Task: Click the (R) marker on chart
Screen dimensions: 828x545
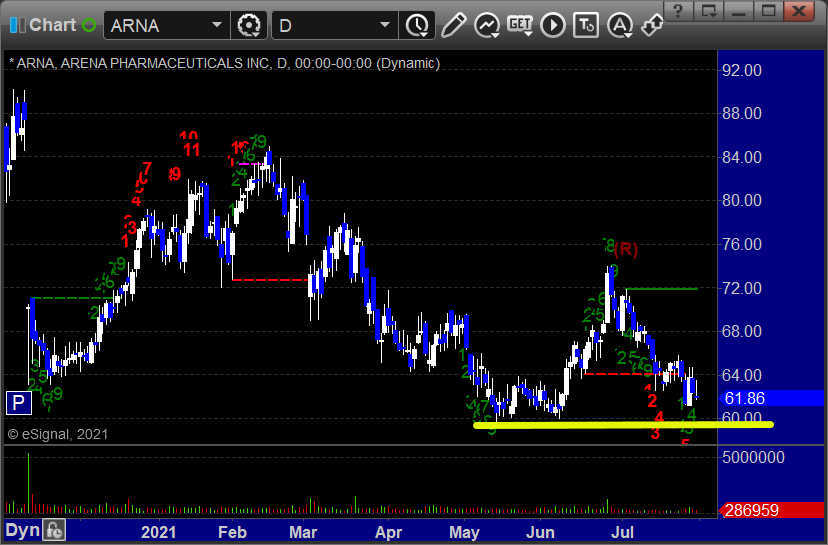Action: (x=626, y=249)
